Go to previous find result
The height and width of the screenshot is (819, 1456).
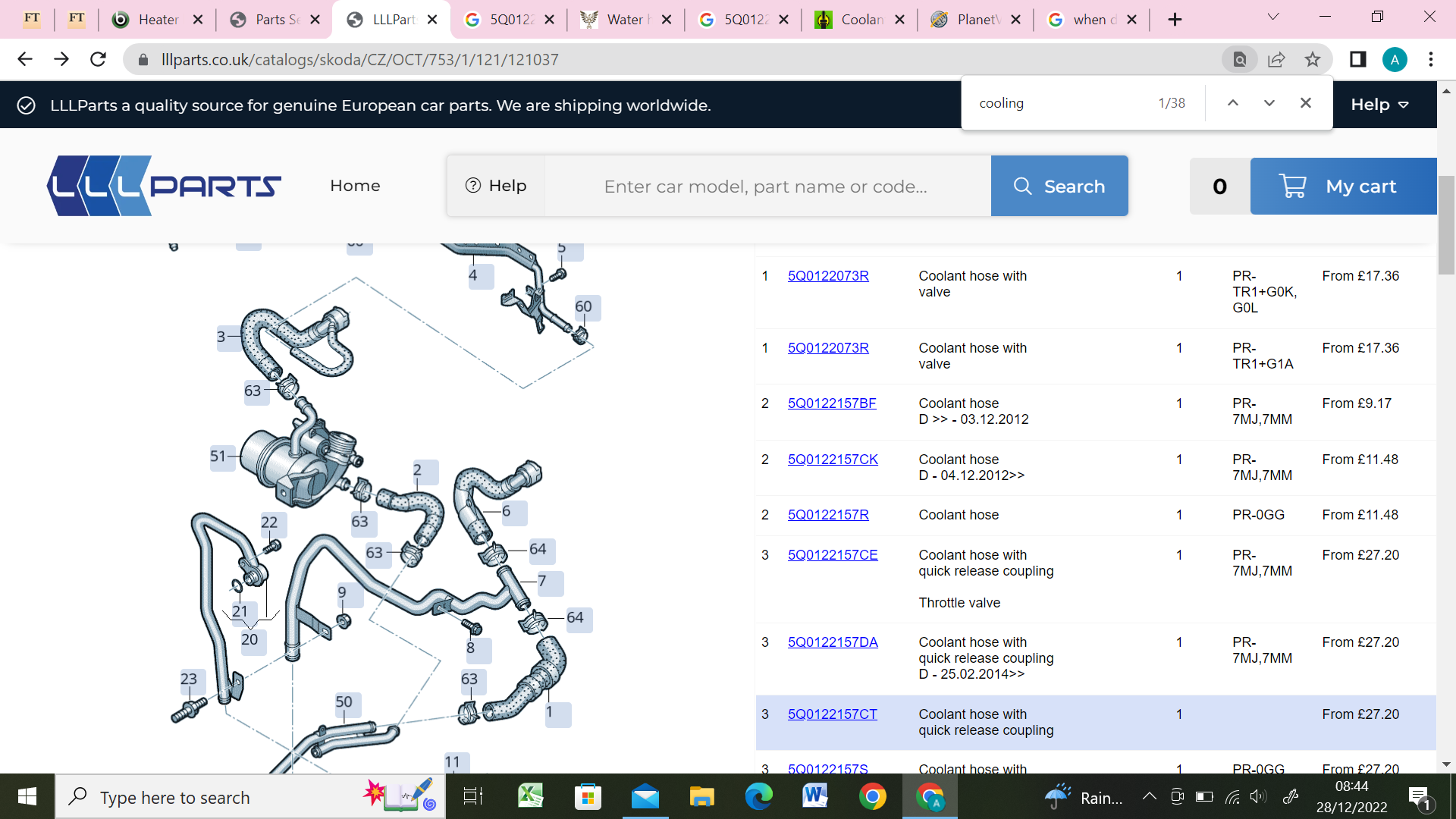pyautogui.click(x=1232, y=103)
